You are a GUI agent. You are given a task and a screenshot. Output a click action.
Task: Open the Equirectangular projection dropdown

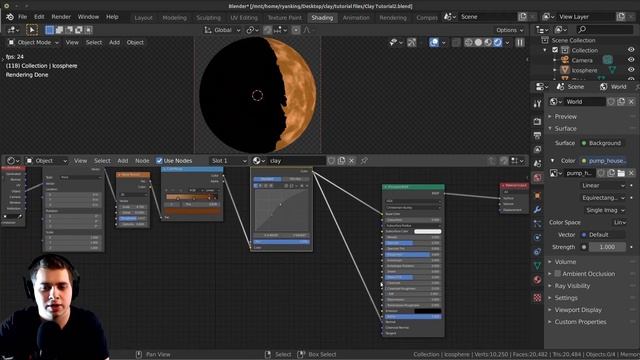coord(602,198)
